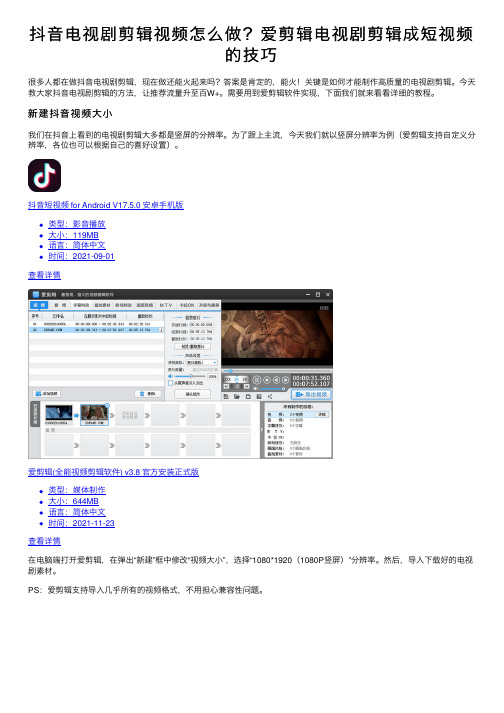The image size is (504, 713).
Task: Click the 导出视频 export video button
Action: click(312, 394)
